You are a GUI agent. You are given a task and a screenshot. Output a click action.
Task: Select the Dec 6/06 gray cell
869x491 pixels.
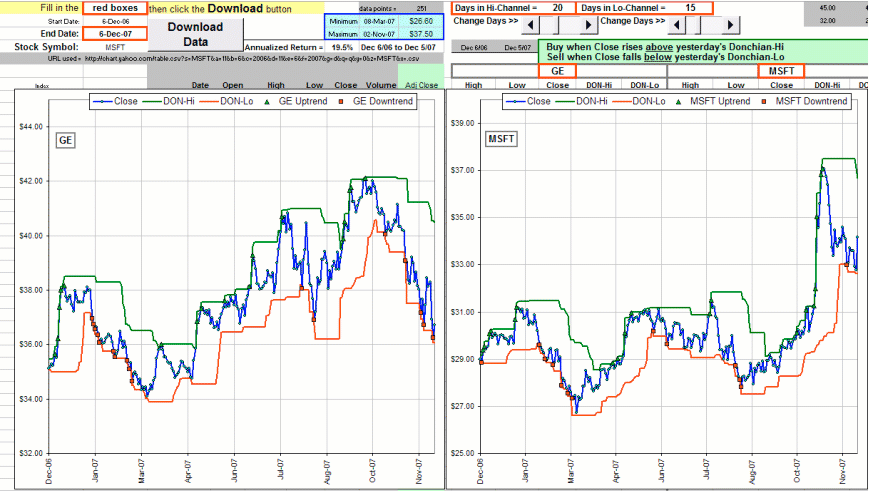tap(474, 48)
